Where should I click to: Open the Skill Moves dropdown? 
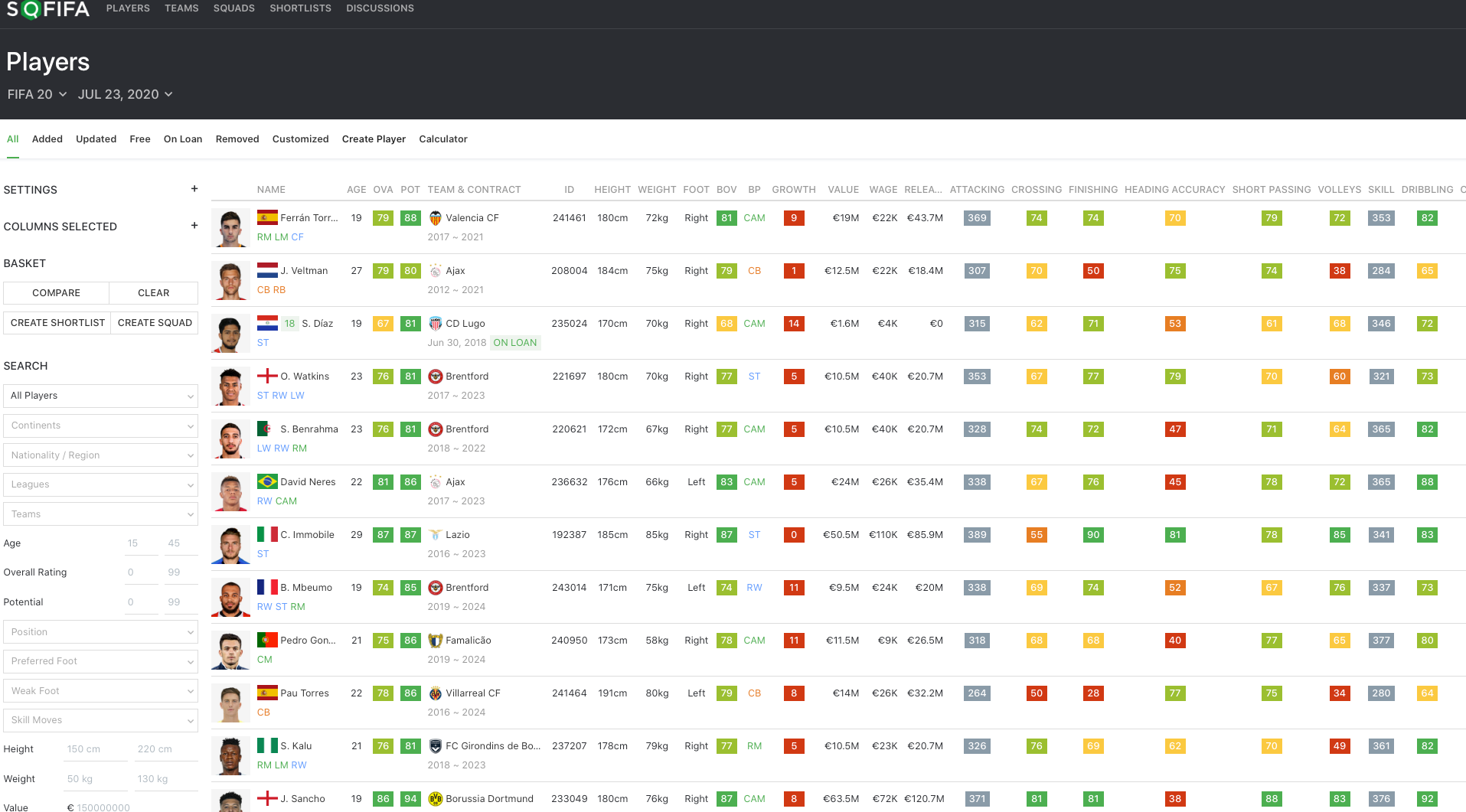coord(100,720)
